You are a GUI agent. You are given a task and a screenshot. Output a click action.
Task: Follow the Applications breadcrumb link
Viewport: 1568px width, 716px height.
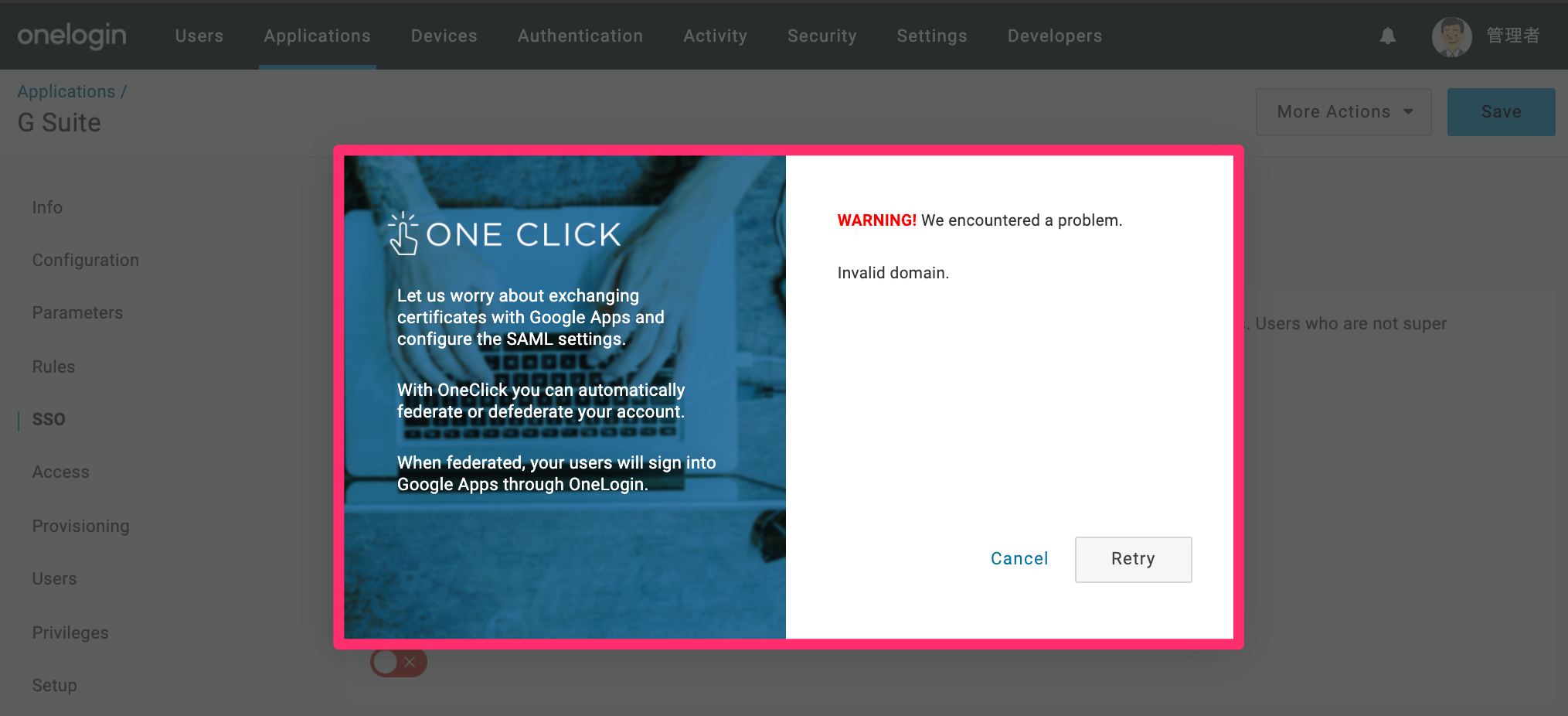66,91
